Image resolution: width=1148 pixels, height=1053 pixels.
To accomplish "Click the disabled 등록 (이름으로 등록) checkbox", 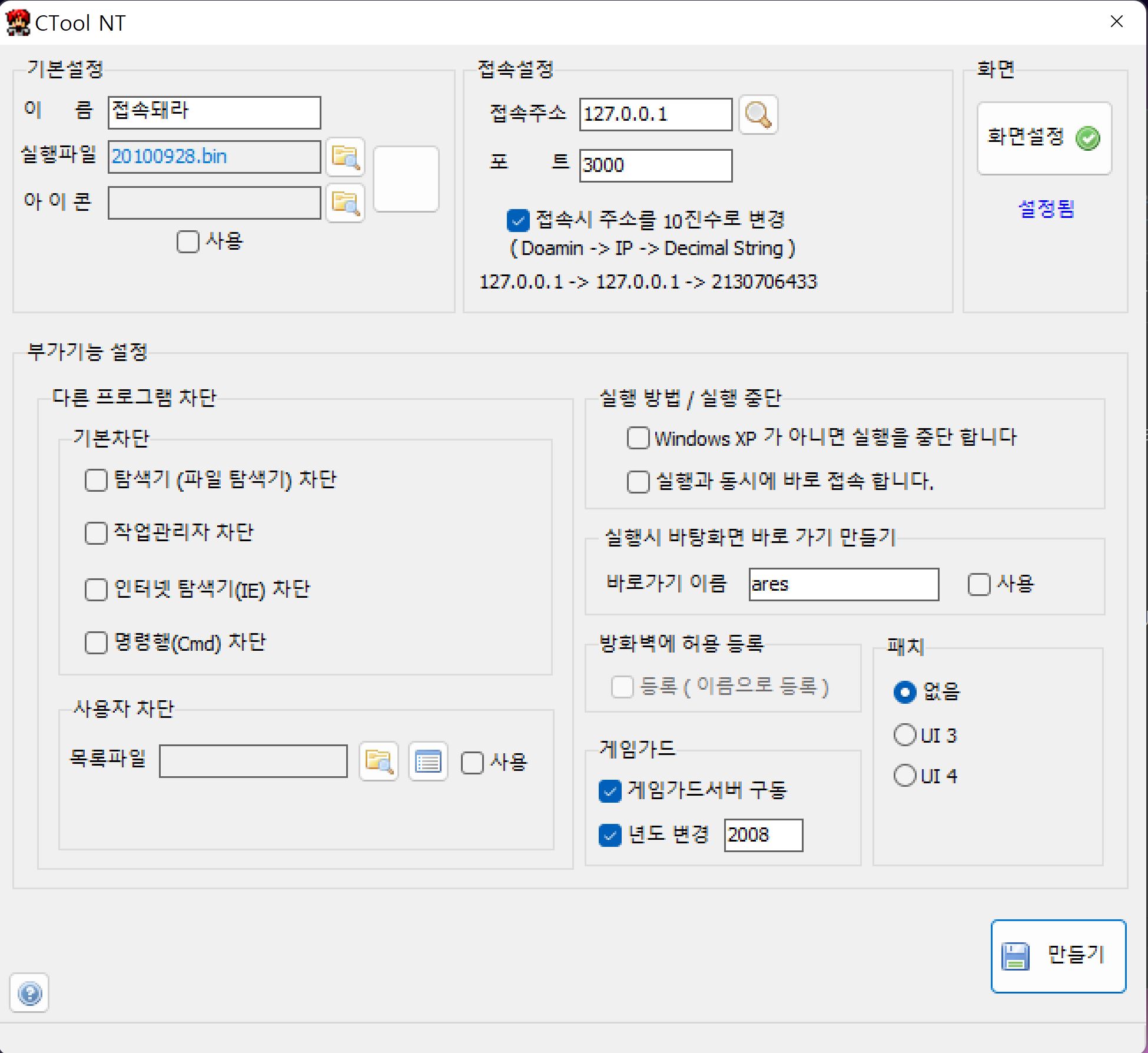I will [x=622, y=687].
